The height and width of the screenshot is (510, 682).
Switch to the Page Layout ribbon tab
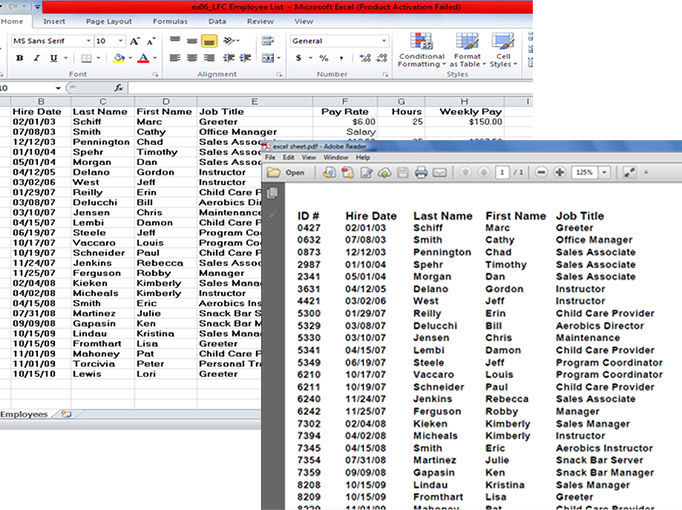[x=108, y=21]
